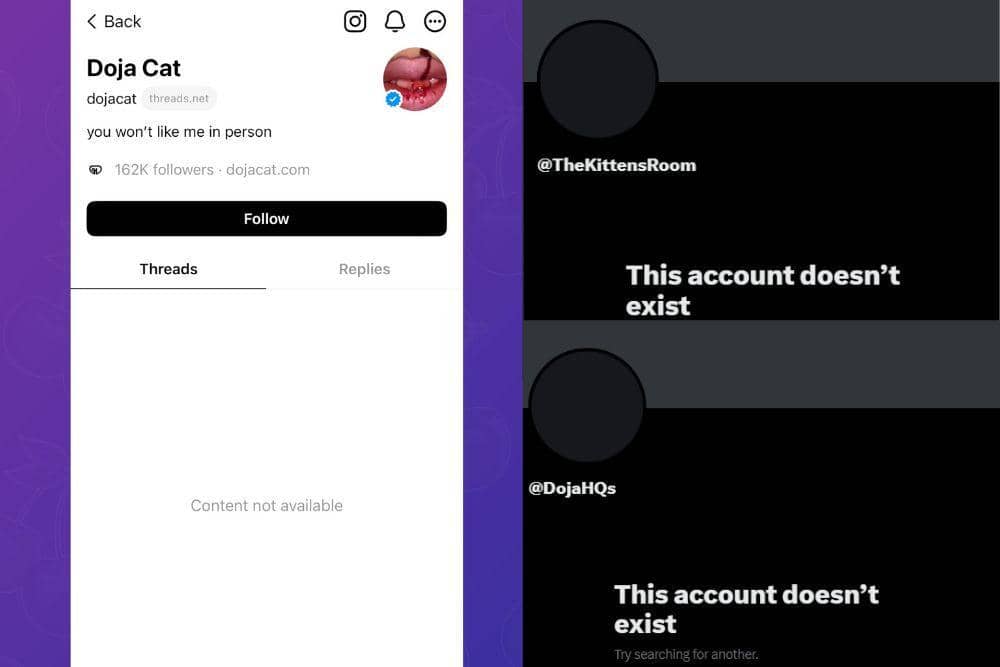Open Doja Cat's profile picture
The height and width of the screenshot is (667, 1000).
[416, 76]
